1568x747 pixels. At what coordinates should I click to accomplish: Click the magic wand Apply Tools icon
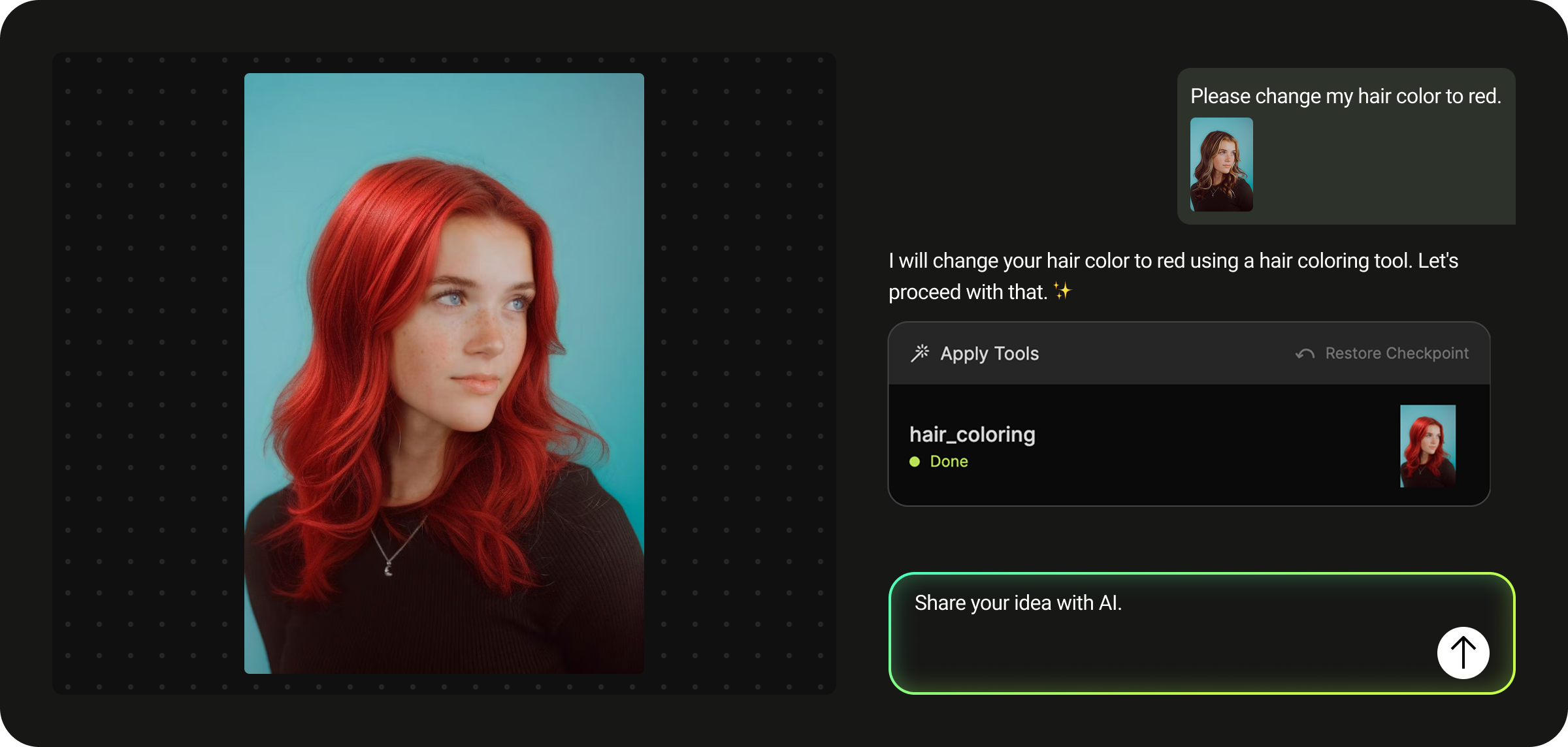pos(920,353)
